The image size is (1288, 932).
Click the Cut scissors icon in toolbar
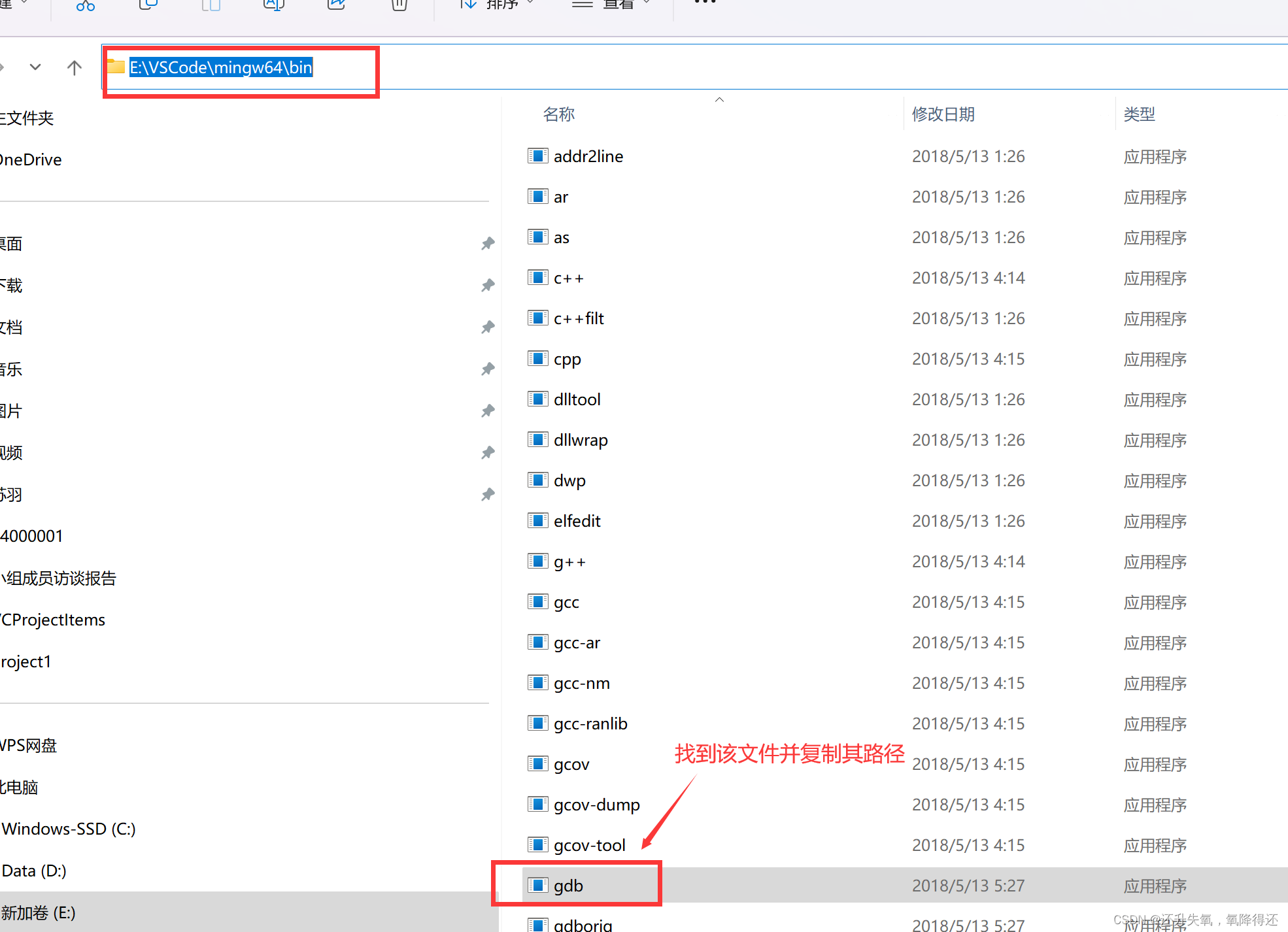point(85,5)
